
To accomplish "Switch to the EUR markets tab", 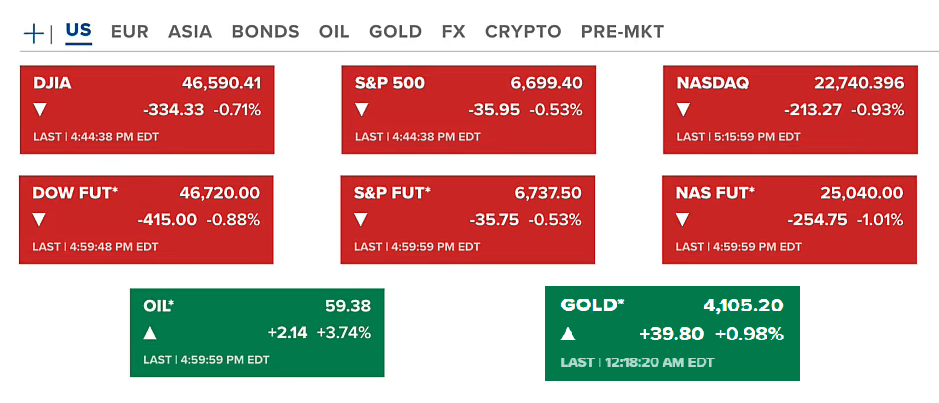I will coord(129,31).
